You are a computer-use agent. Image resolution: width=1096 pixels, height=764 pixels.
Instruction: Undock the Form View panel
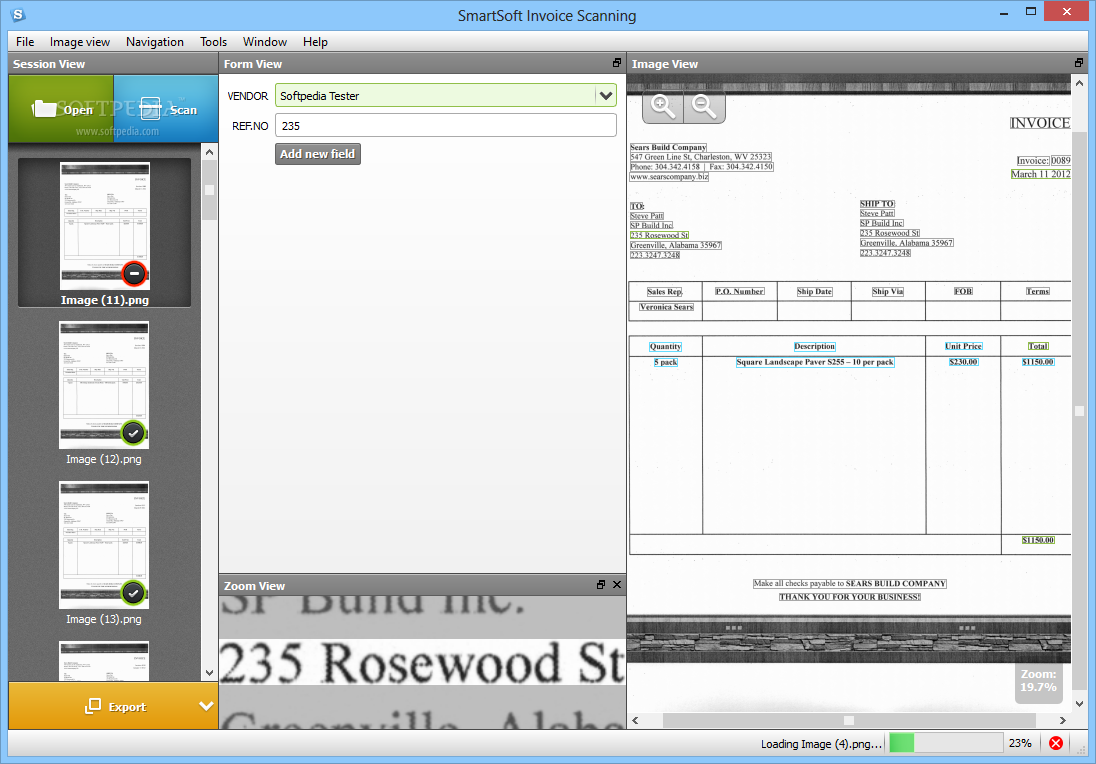[x=616, y=63]
